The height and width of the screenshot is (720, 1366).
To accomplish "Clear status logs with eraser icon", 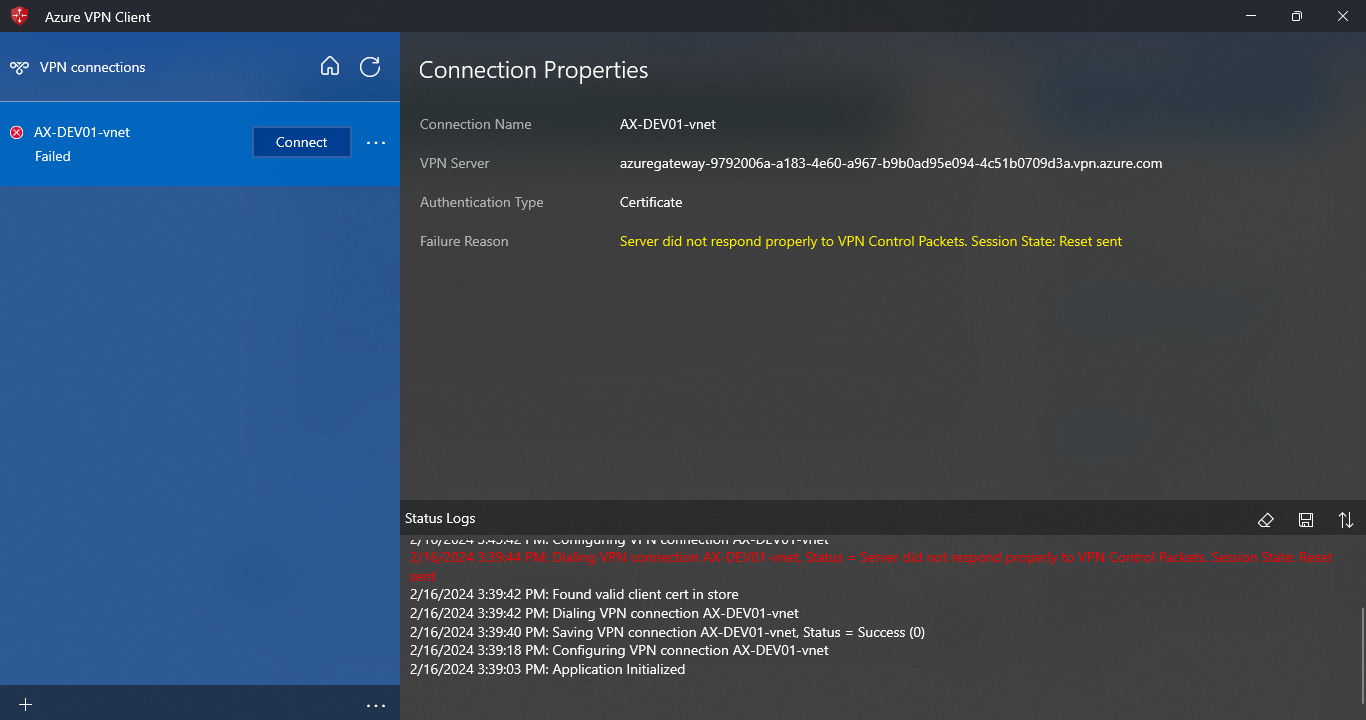I will coord(1265,520).
